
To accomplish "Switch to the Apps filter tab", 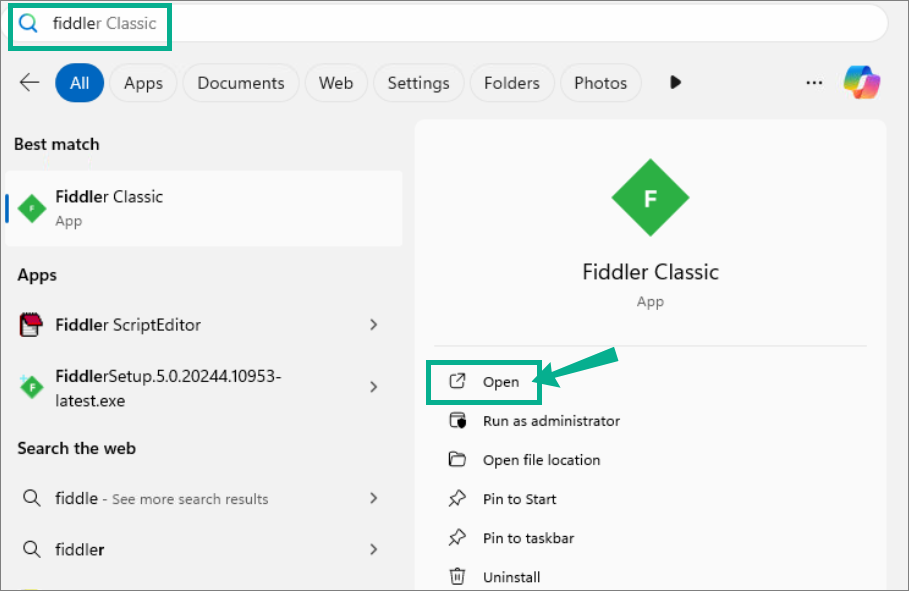I will [143, 83].
